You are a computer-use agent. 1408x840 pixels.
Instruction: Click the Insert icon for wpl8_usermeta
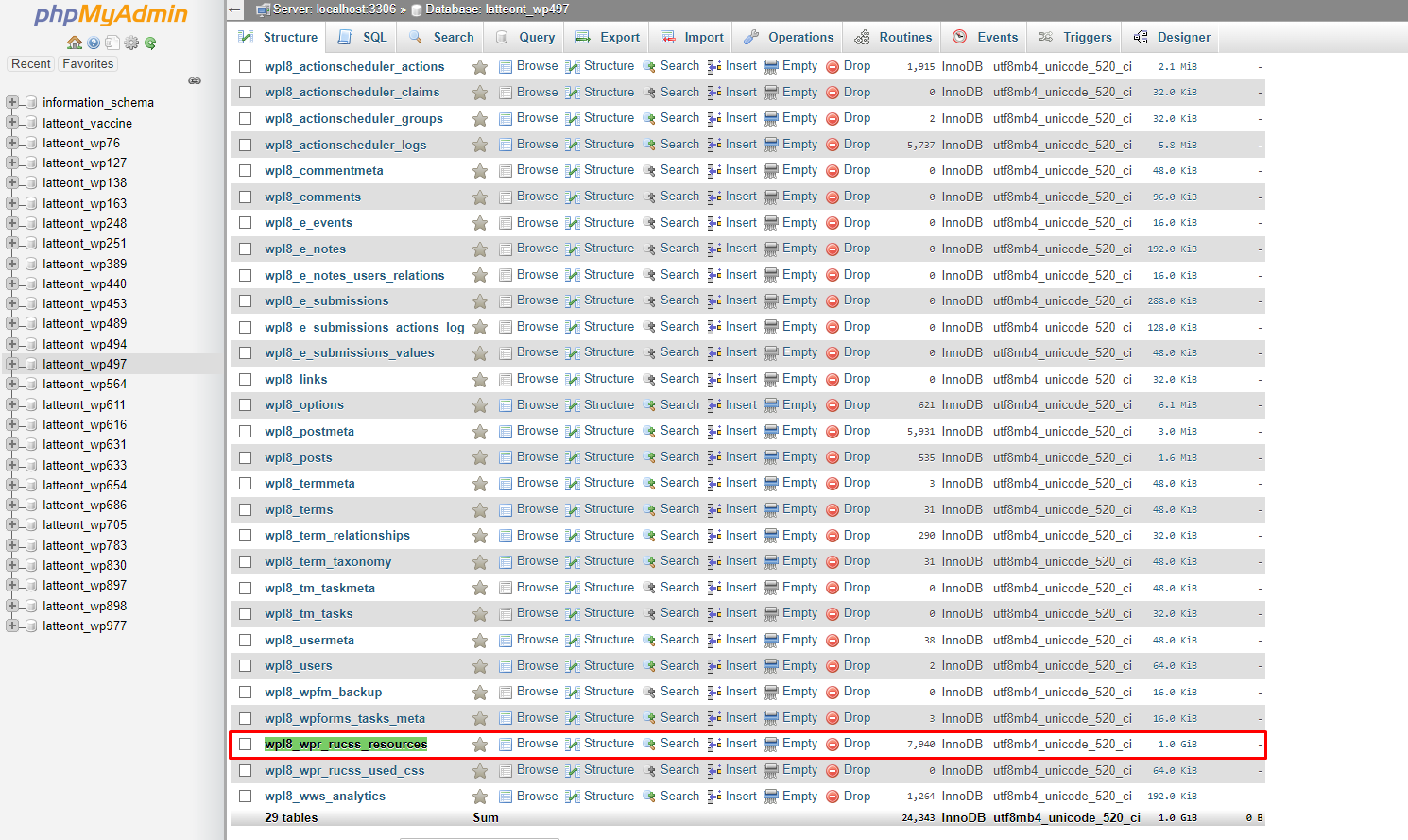[x=714, y=640]
